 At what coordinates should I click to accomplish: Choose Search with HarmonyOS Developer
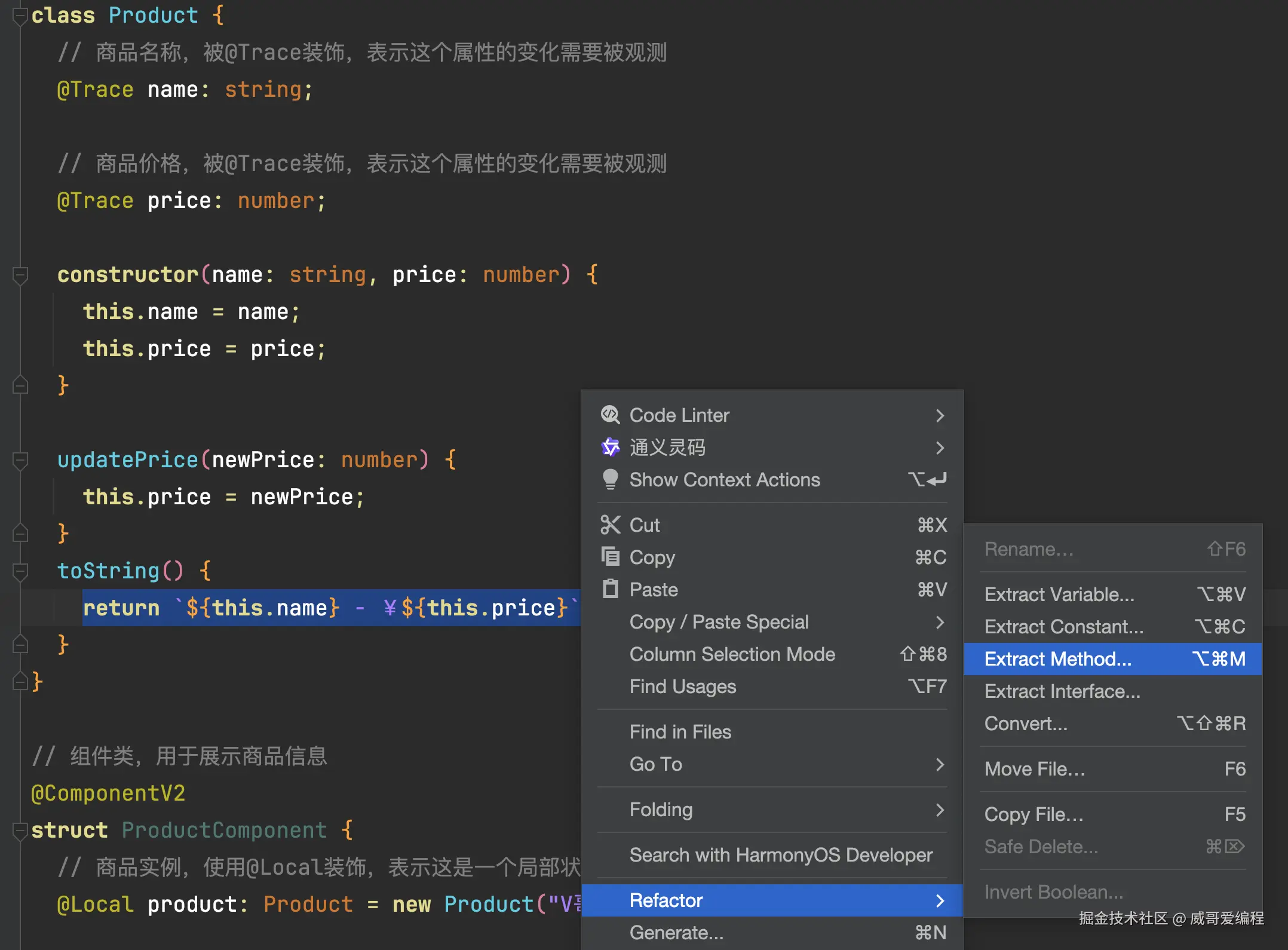(x=780, y=855)
